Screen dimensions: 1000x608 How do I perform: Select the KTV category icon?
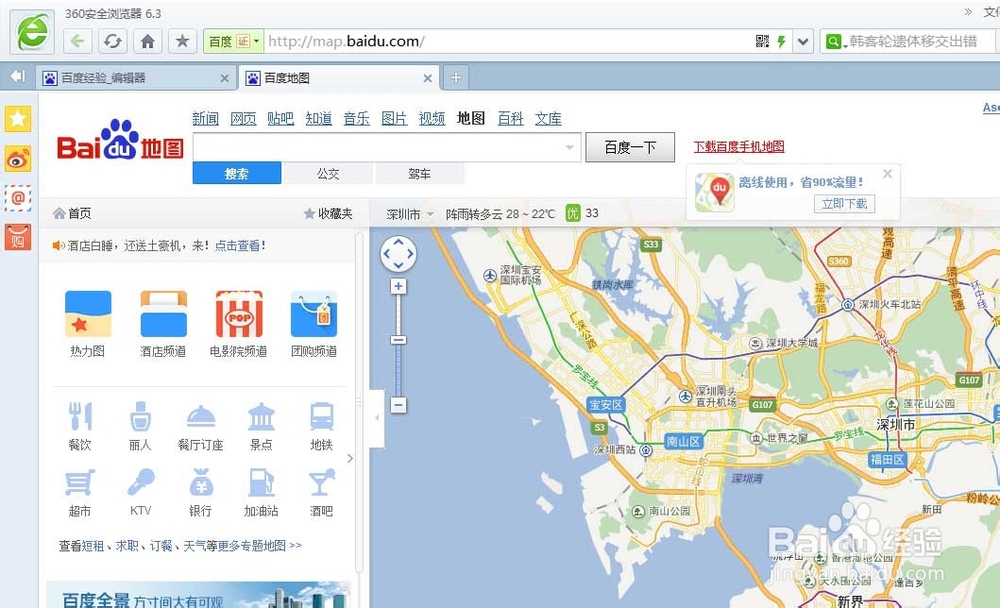point(140,490)
